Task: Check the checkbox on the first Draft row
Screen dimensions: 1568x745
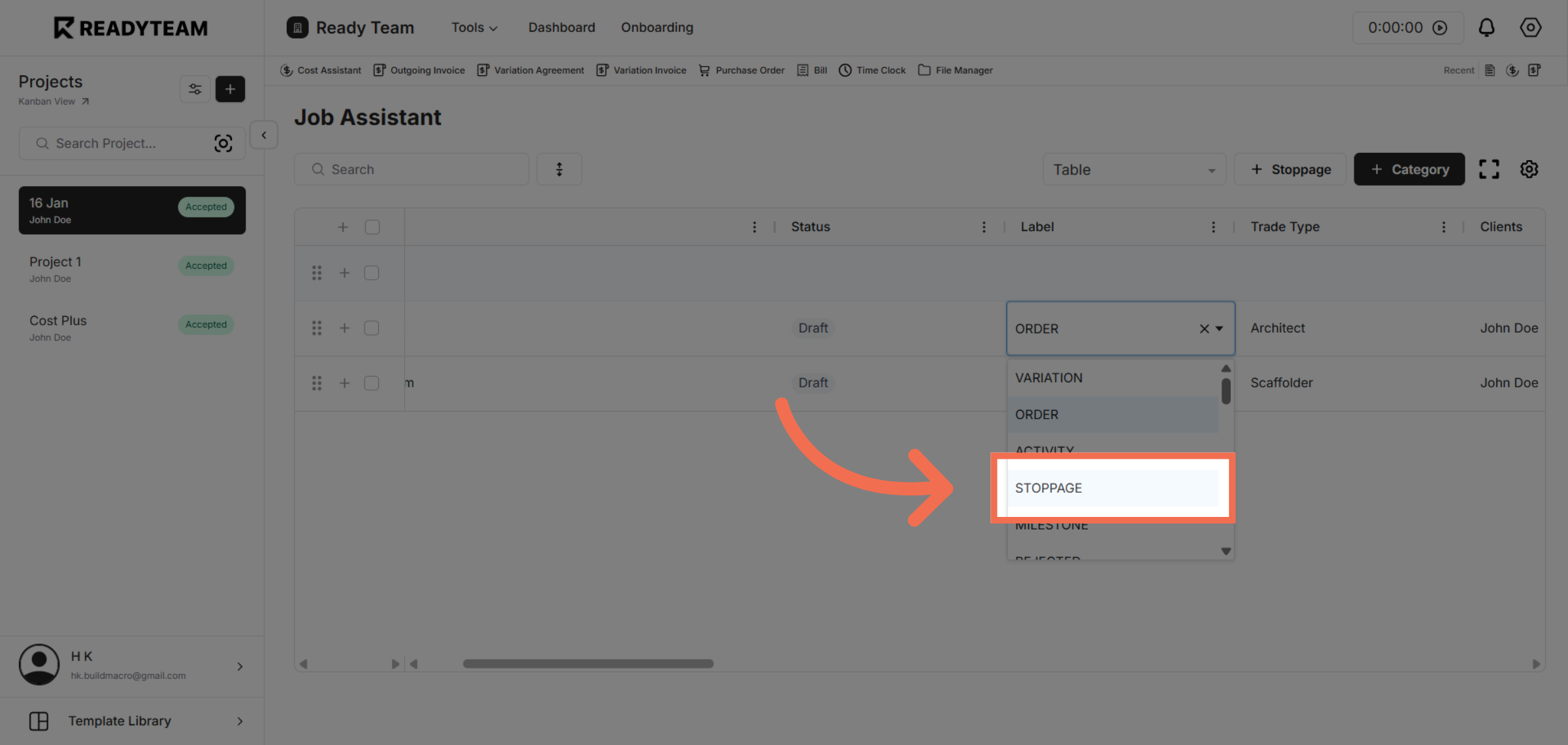Action: tap(371, 328)
